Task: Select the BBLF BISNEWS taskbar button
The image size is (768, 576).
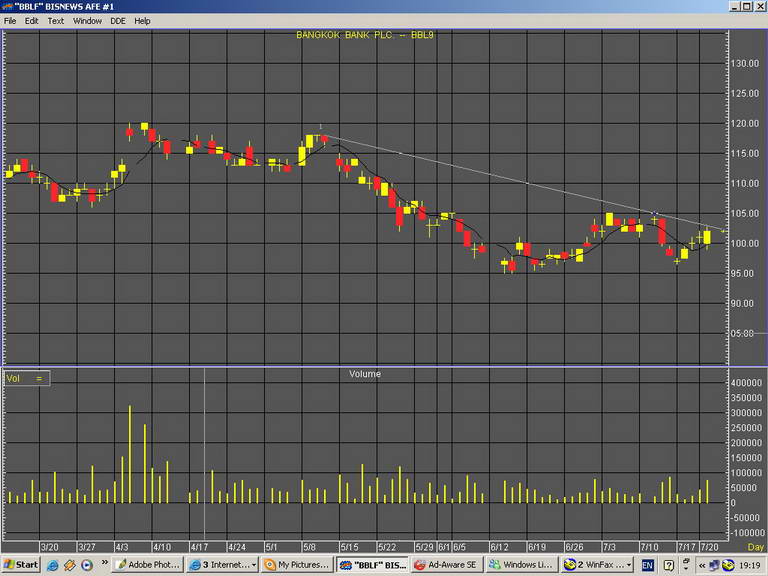Action: click(372, 565)
